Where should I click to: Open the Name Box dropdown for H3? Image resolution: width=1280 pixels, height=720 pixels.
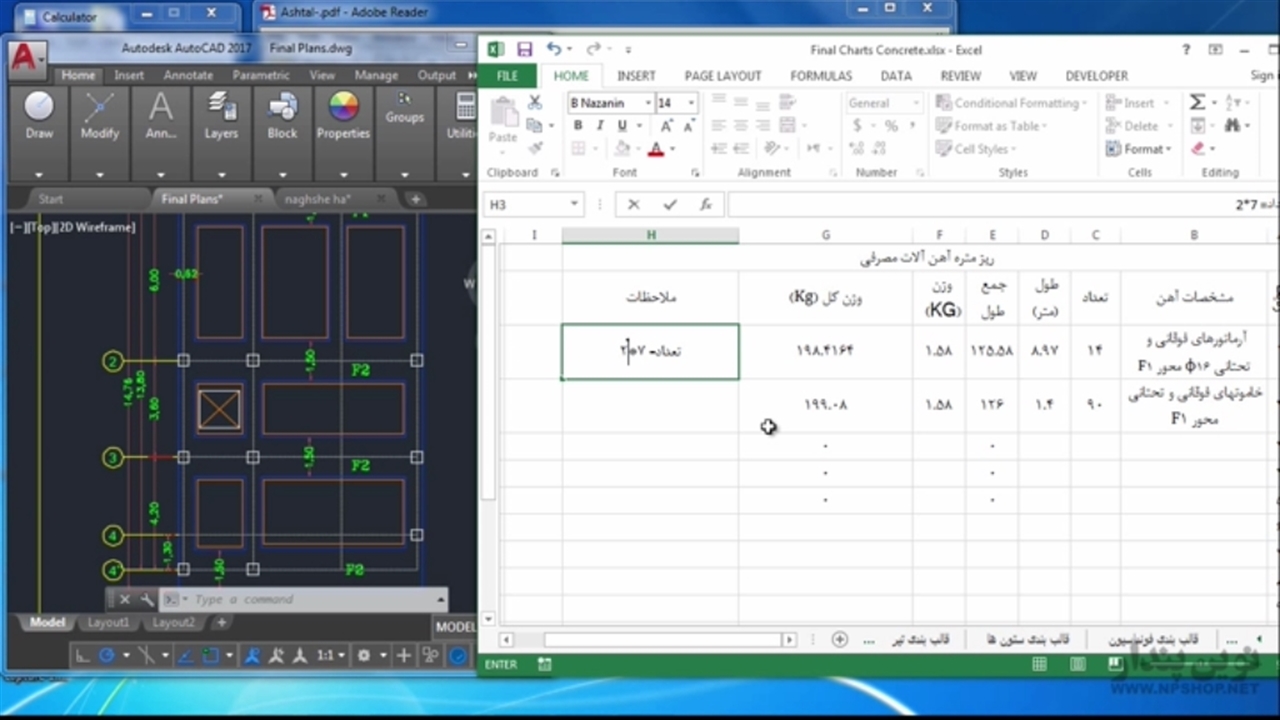(574, 204)
